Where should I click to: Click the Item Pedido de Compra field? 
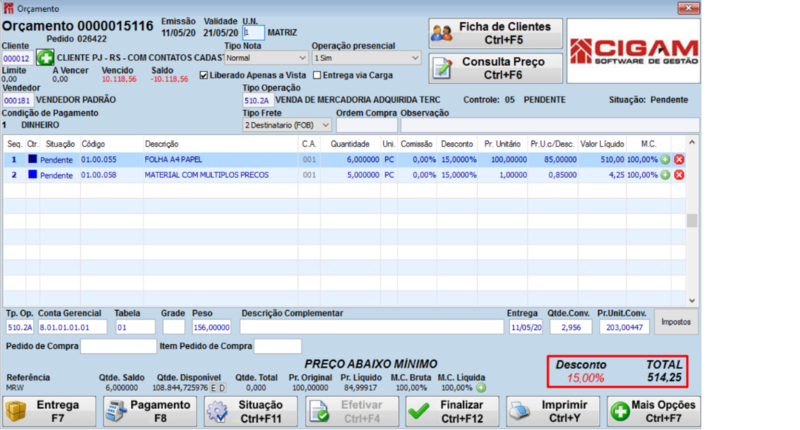click(x=278, y=346)
